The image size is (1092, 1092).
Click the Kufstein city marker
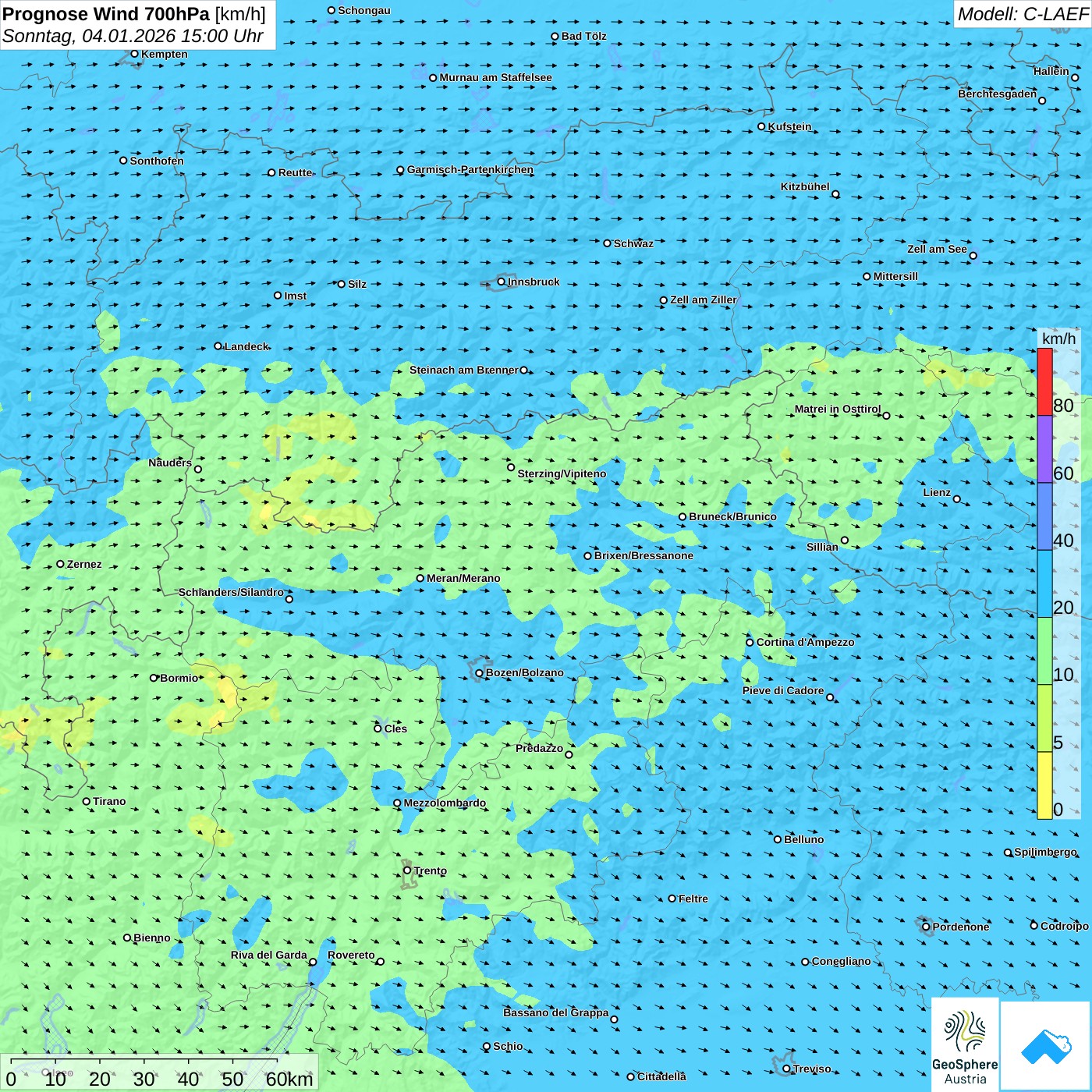click(x=761, y=126)
